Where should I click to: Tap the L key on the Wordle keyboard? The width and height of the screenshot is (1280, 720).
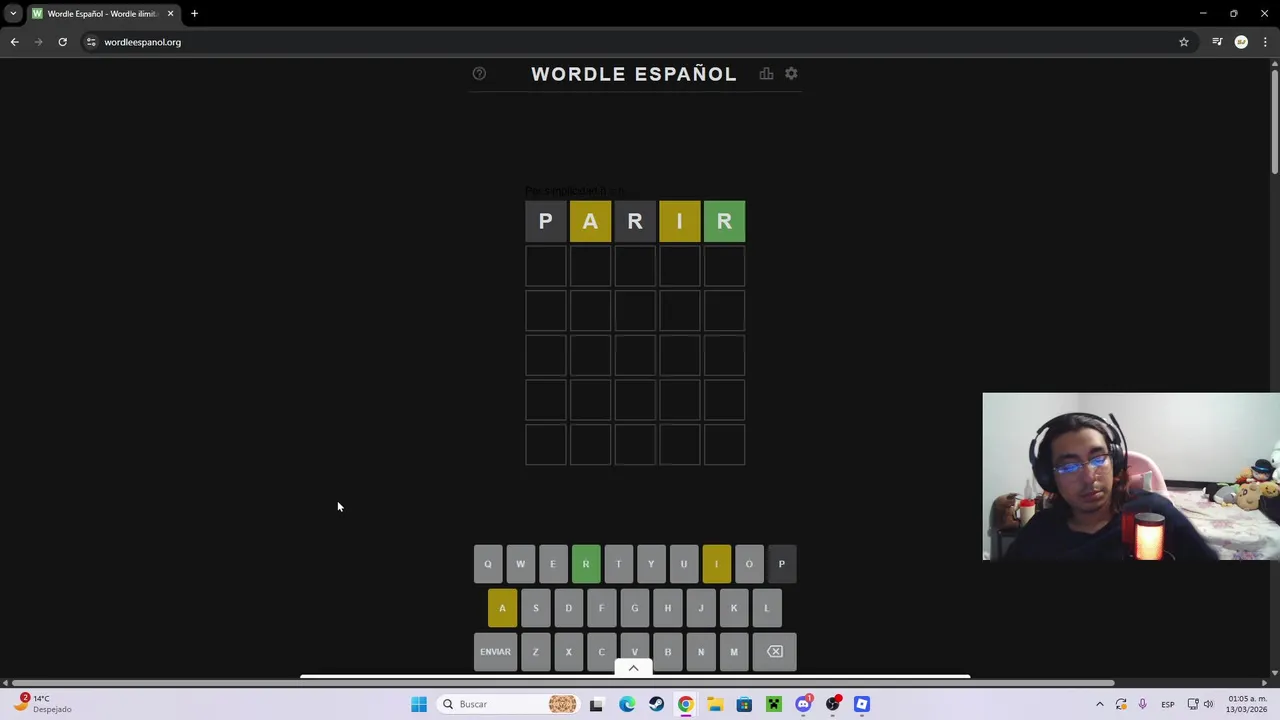point(767,608)
